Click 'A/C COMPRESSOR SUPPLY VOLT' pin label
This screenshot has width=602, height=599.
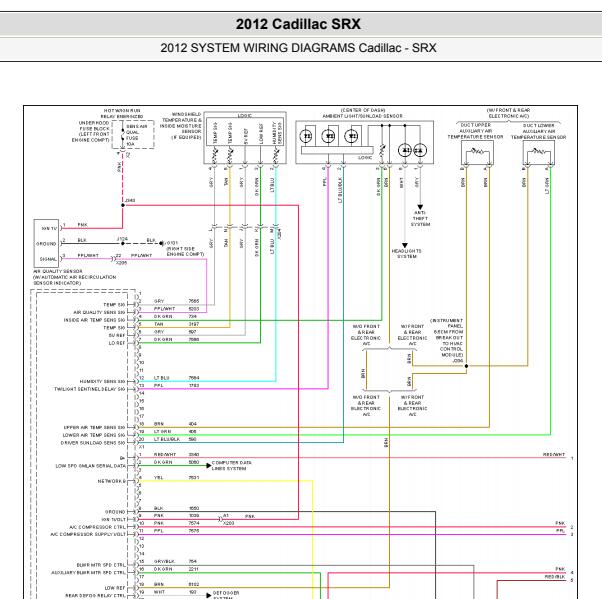pyautogui.click(x=88, y=534)
